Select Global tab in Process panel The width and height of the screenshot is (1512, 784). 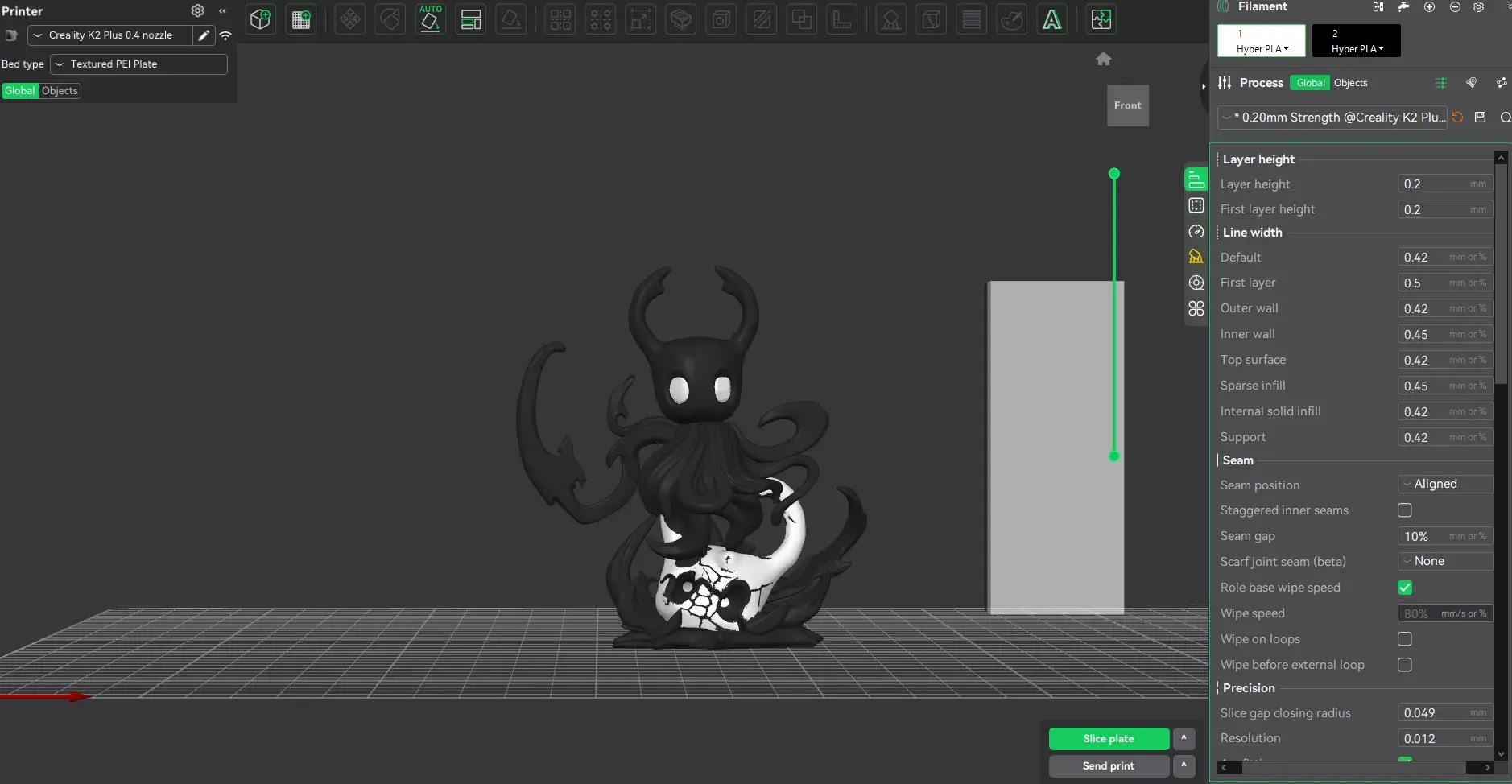click(x=1310, y=83)
